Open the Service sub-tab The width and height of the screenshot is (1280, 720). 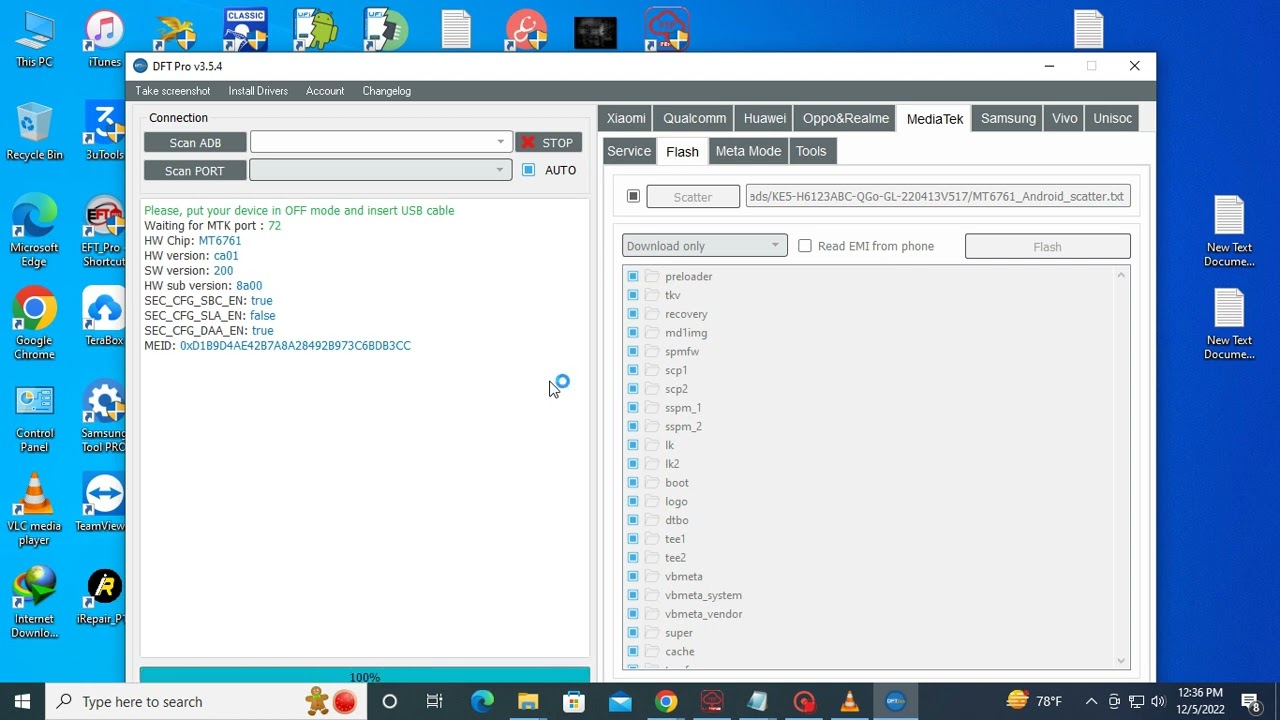[629, 151]
